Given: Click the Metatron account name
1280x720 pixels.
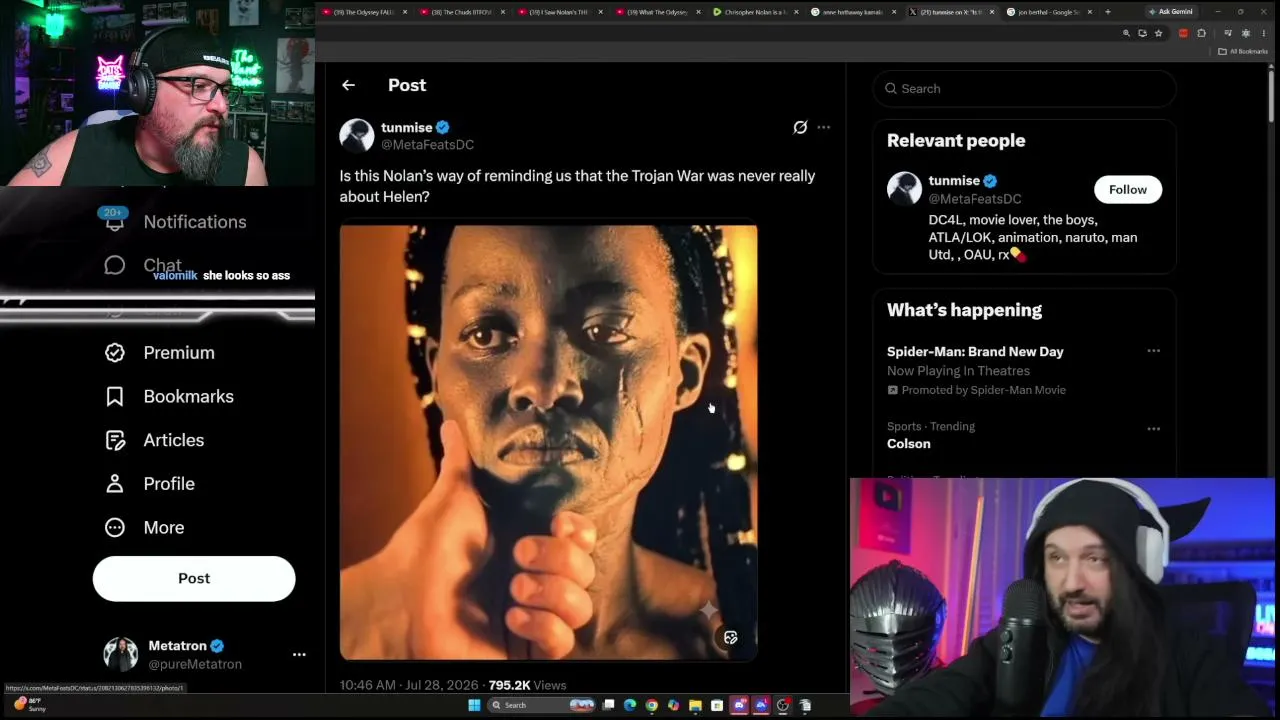Looking at the screenshot, I should pyautogui.click(x=178, y=646).
